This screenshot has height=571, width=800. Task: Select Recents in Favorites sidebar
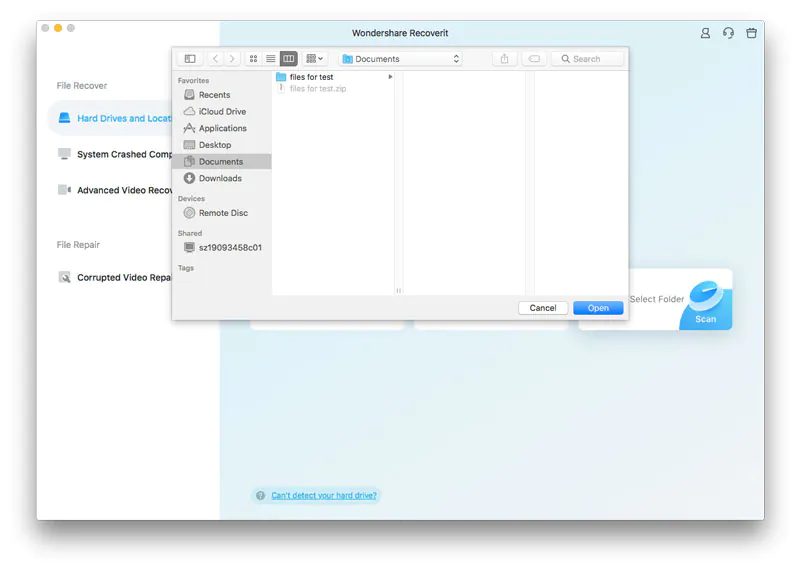point(221,95)
